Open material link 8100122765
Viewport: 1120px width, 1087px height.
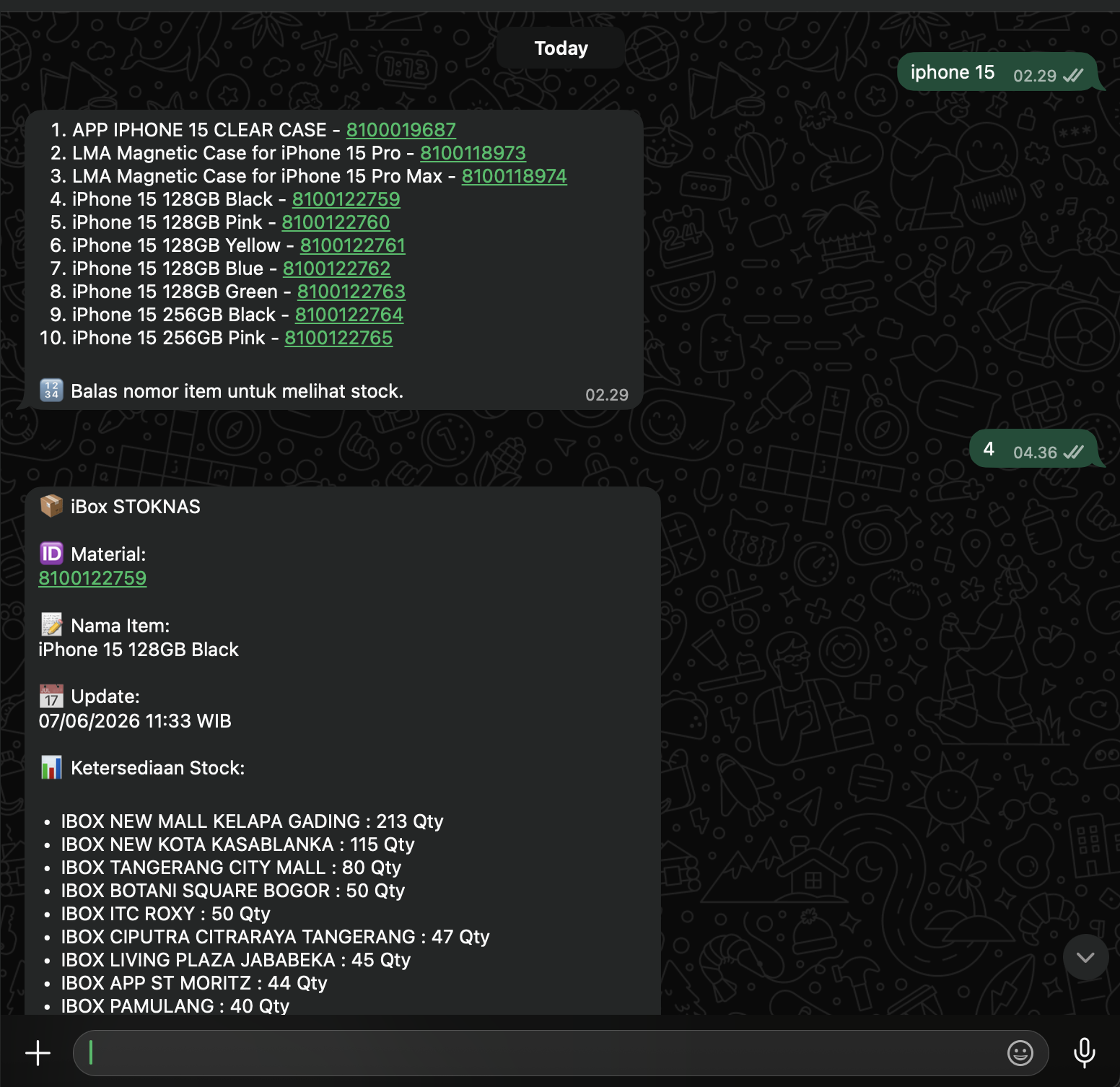pos(338,338)
